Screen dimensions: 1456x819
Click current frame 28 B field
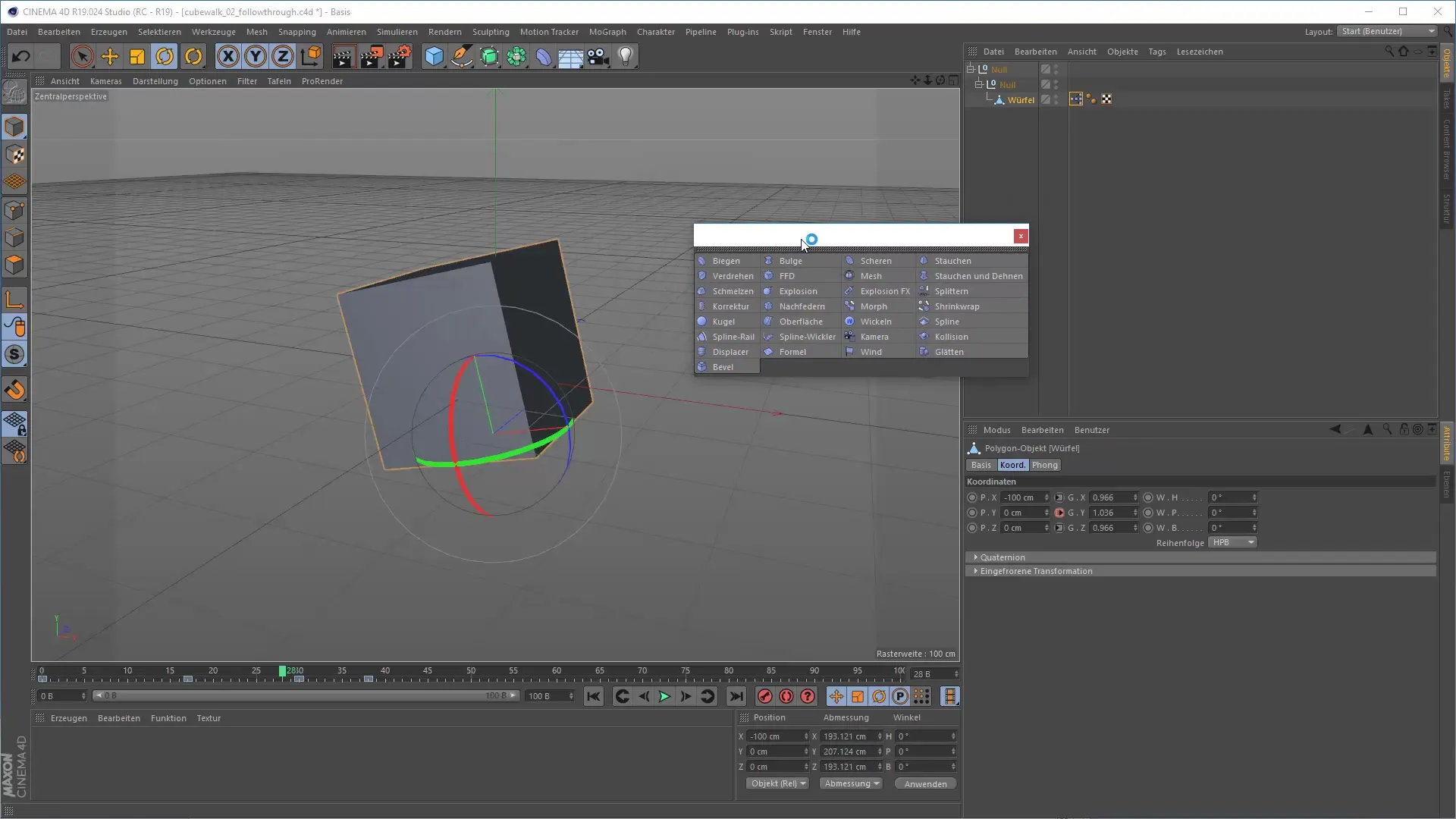coord(934,674)
